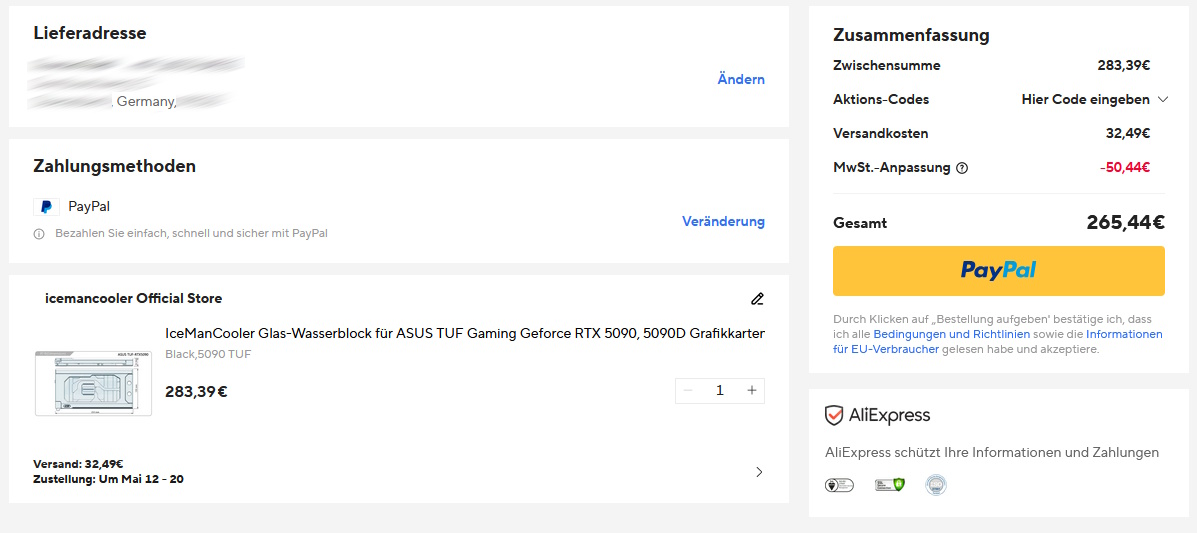Click the info icon beside PayPal description

point(39,234)
